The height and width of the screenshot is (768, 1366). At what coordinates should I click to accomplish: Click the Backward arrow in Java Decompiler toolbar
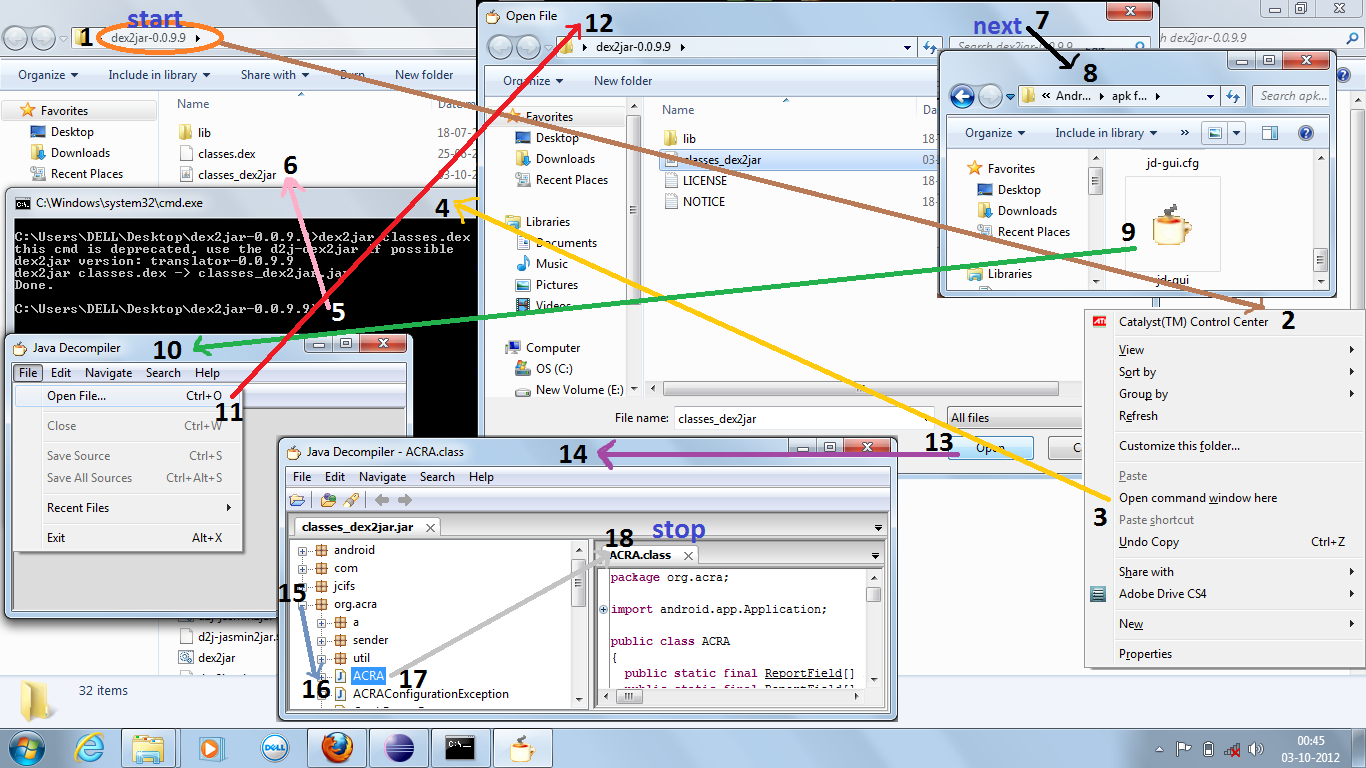[x=382, y=500]
